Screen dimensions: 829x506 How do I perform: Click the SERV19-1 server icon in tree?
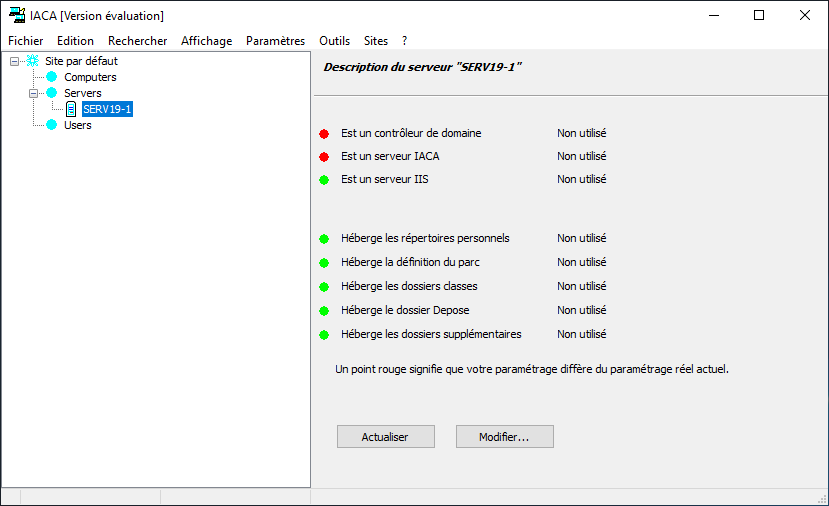pyautogui.click(x=71, y=109)
